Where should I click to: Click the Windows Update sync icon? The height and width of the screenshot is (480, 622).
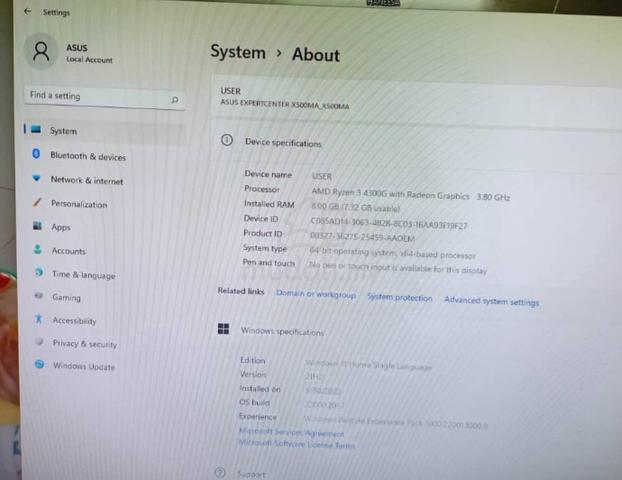pyautogui.click(x=39, y=364)
